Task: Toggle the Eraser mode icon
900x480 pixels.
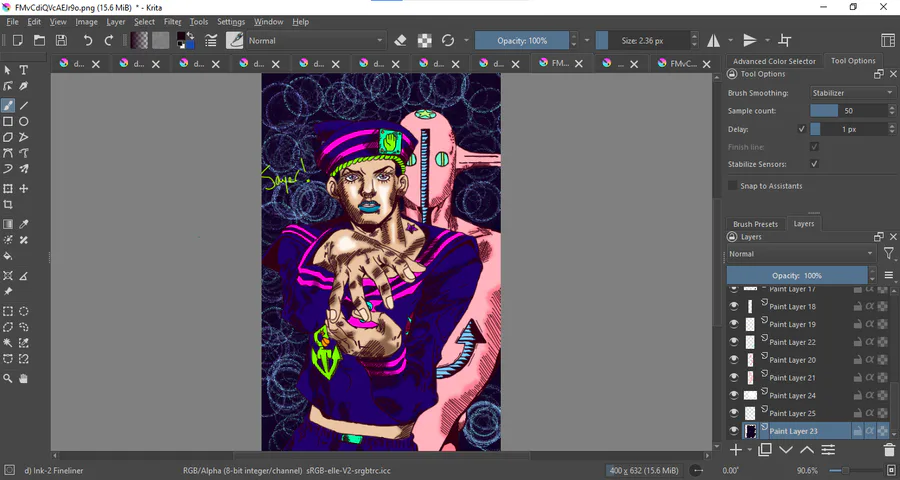Action: (x=401, y=40)
